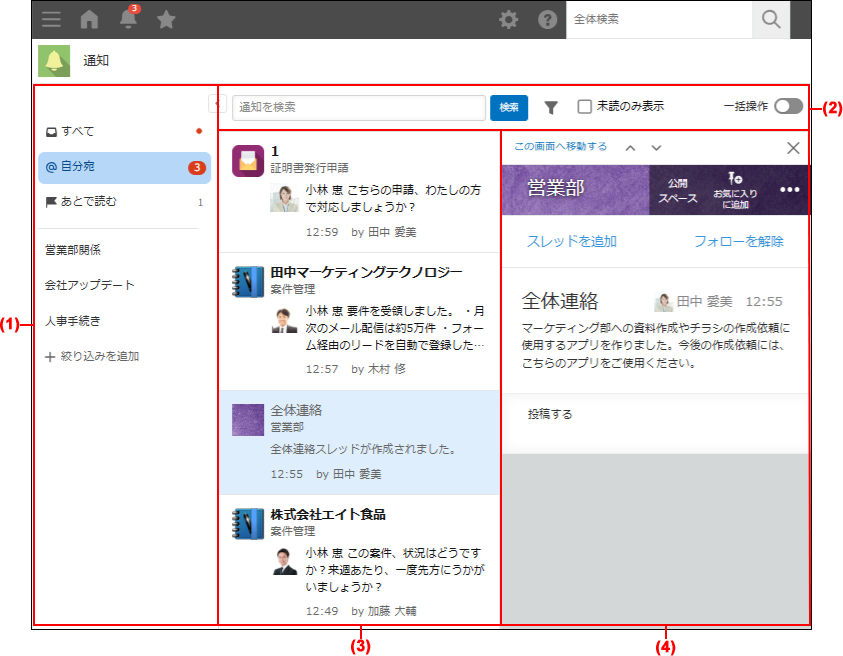Click the 12:57 by 木村 修 timestamp
The image size is (843, 656).
pos(355,369)
